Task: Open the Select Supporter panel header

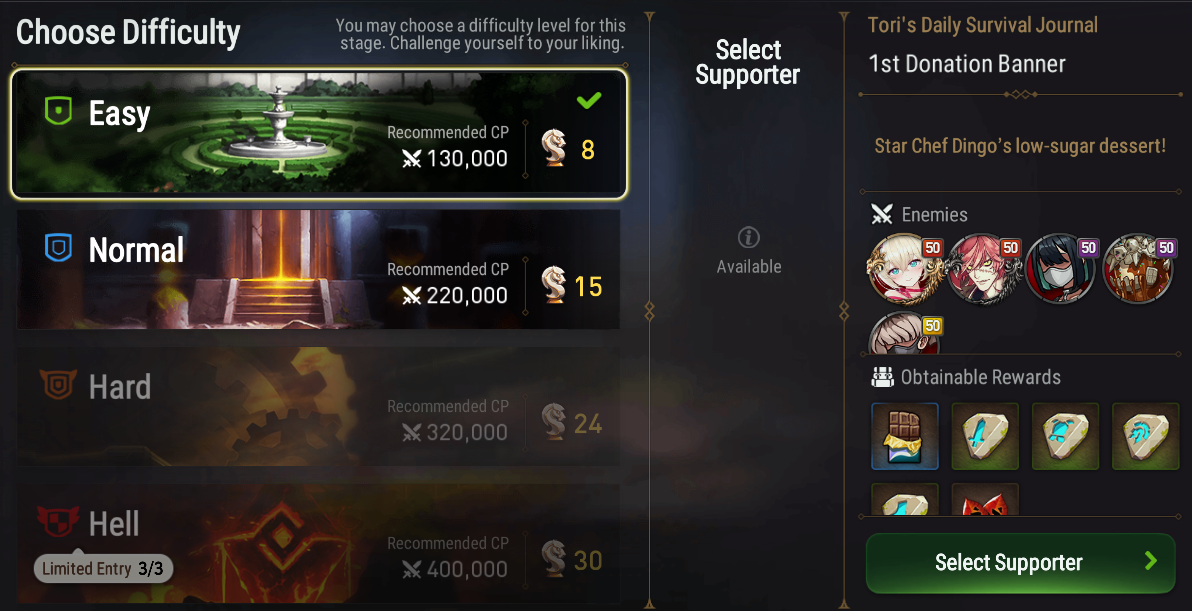Action: click(x=748, y=62)
